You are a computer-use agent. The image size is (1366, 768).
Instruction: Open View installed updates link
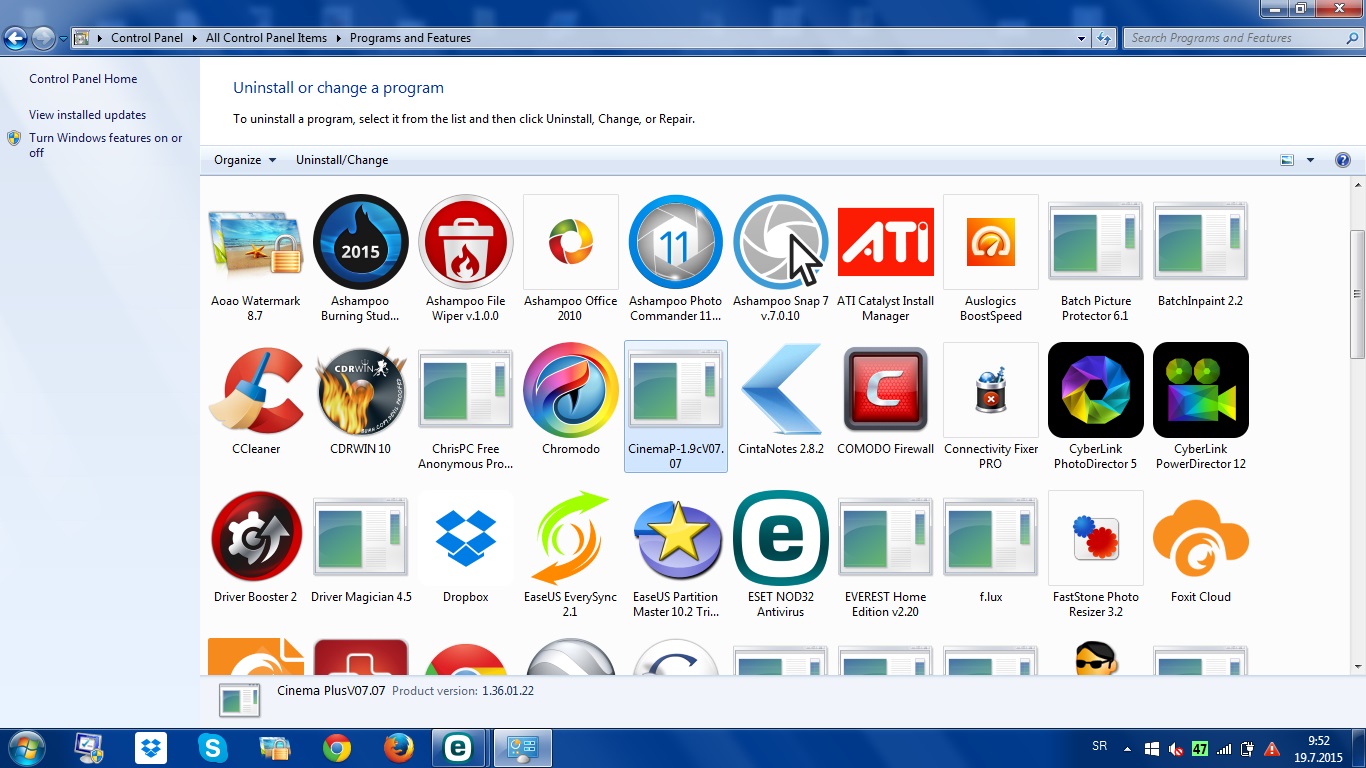[87, 115]
